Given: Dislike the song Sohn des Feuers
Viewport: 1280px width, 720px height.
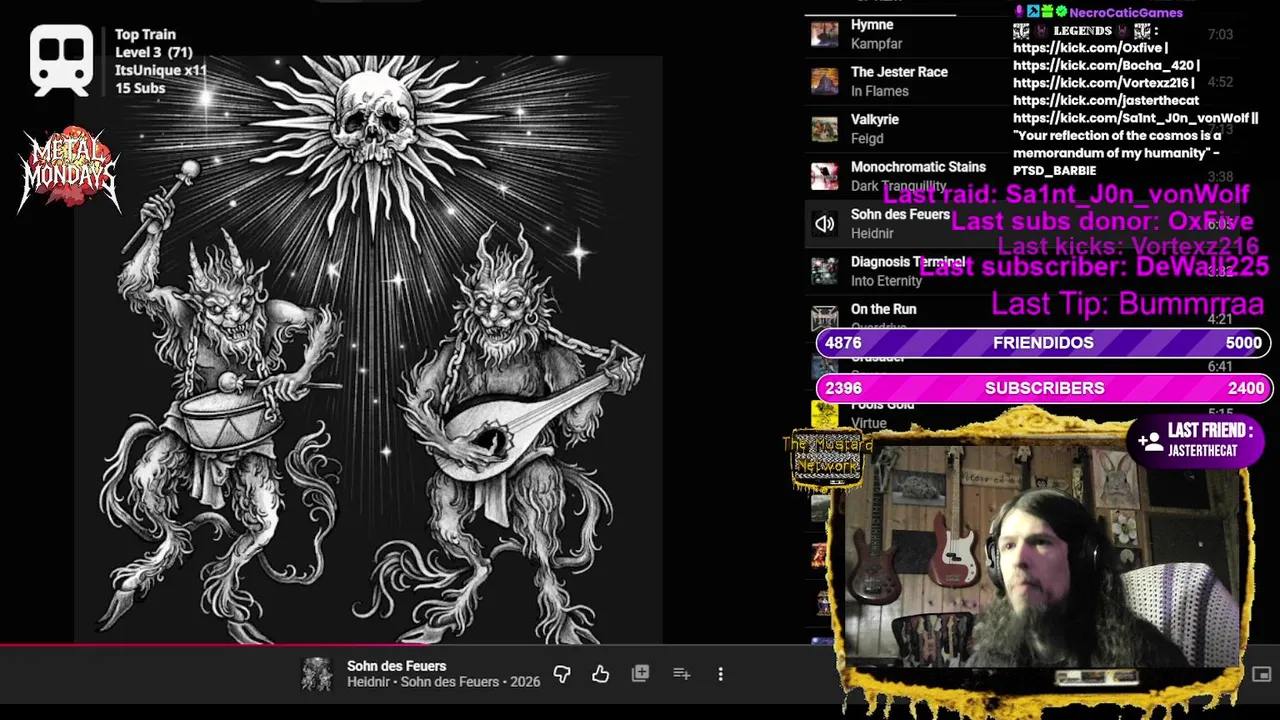Looking at the screenshot, I should [x=562, y=674].
